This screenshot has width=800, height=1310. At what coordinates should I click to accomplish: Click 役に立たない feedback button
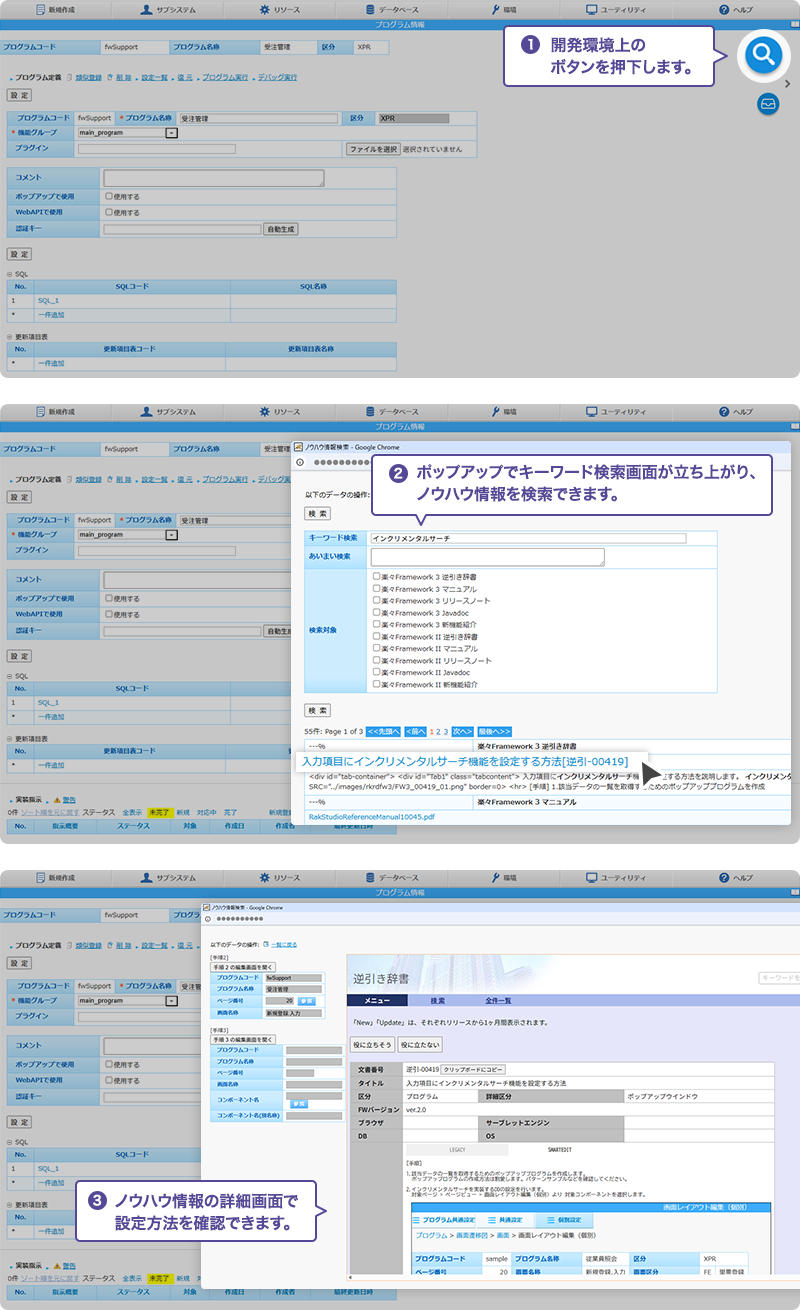coord(419,1044)
